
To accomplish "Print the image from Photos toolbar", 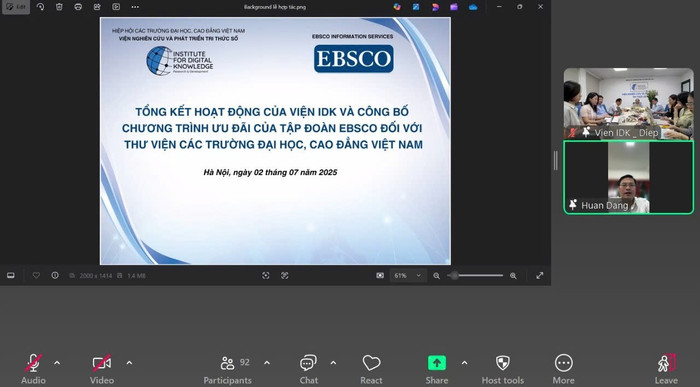I will coord(78,7).
